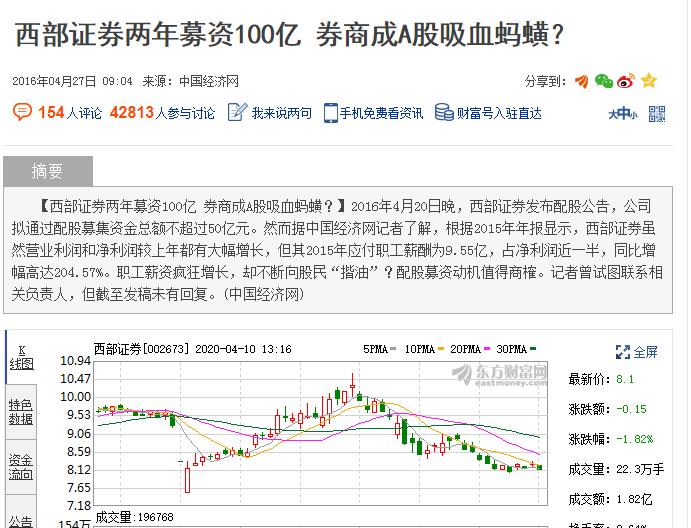Select the 资金流向 tab
691x528 pixels.
tap(21, 467)
